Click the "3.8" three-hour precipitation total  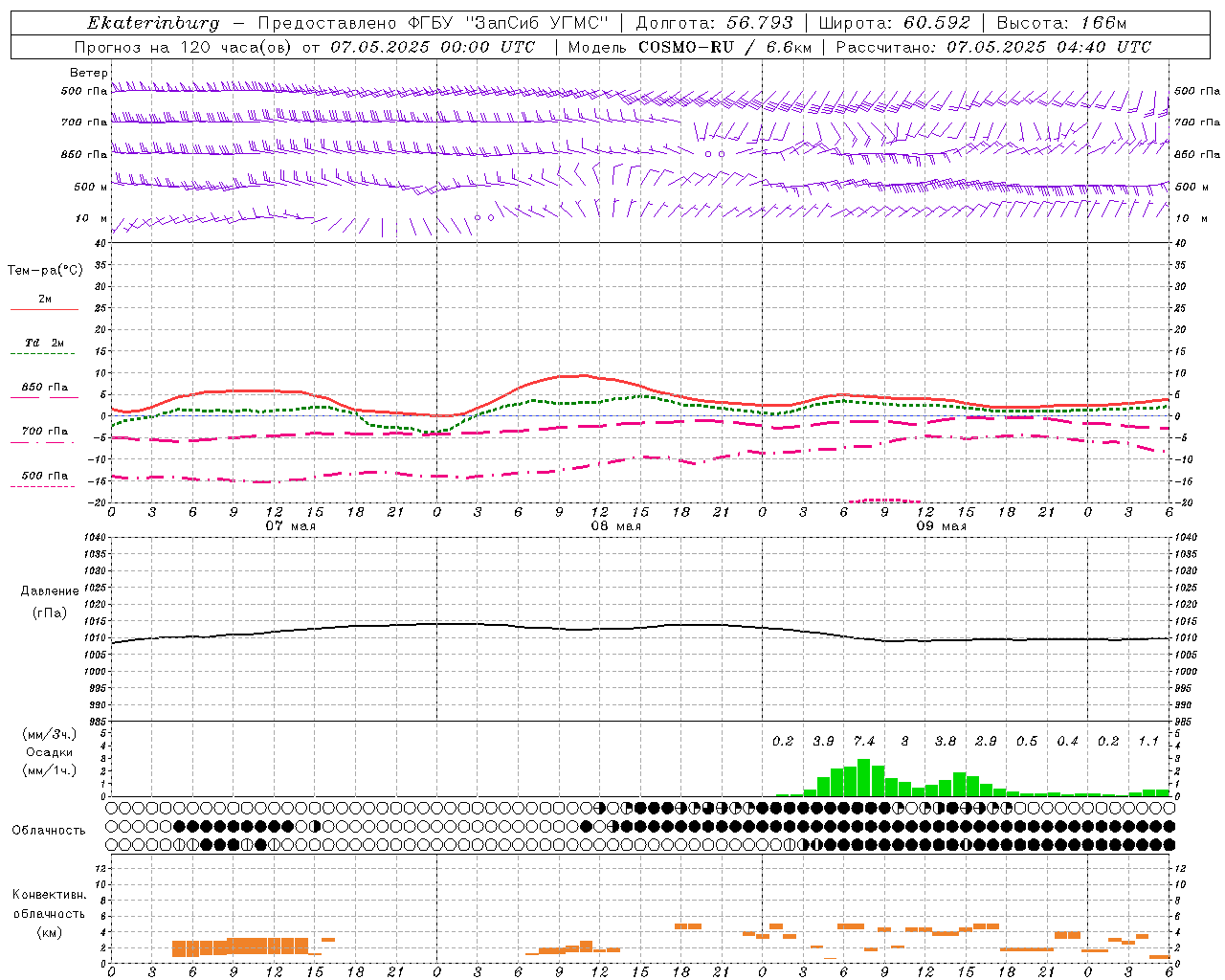pyautogui.click(x=946, y=742)
